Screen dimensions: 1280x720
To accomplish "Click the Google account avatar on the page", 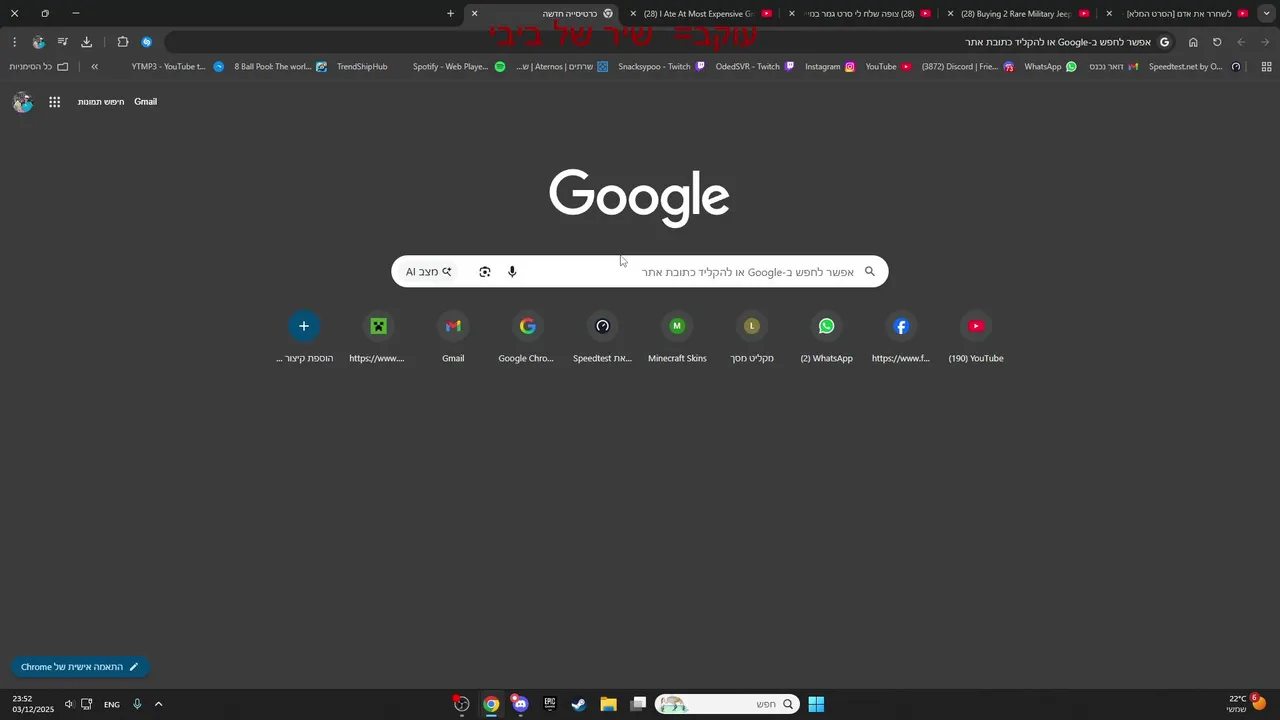I will [x=23, y=102].
